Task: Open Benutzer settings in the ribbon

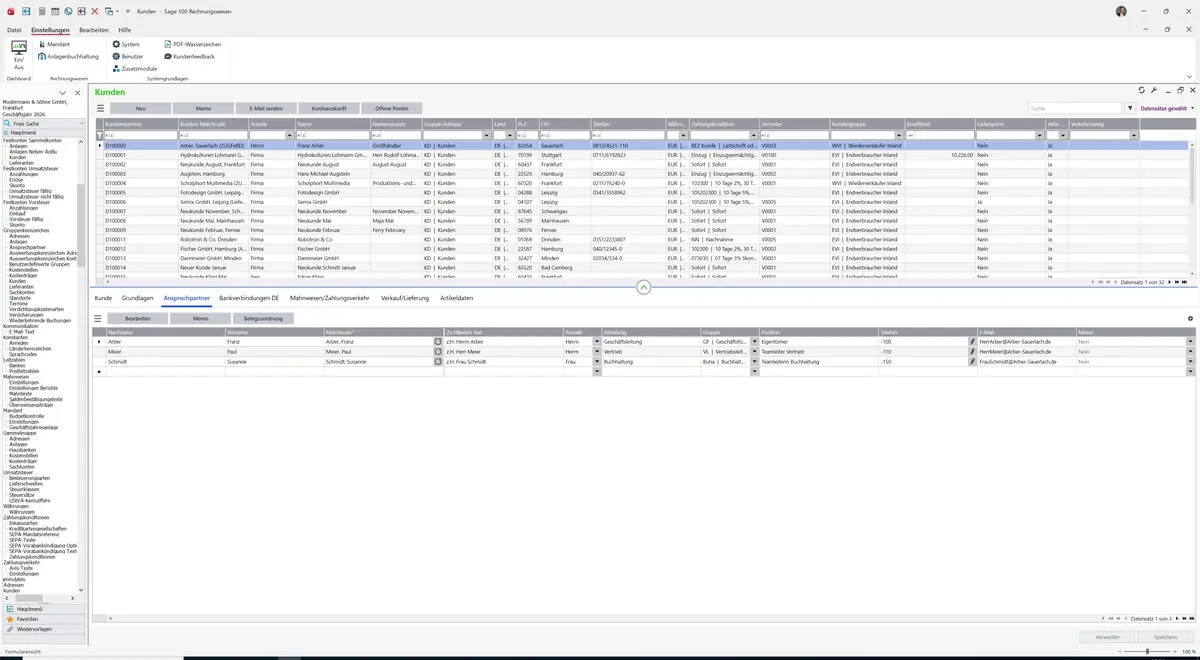Action: 128,57
